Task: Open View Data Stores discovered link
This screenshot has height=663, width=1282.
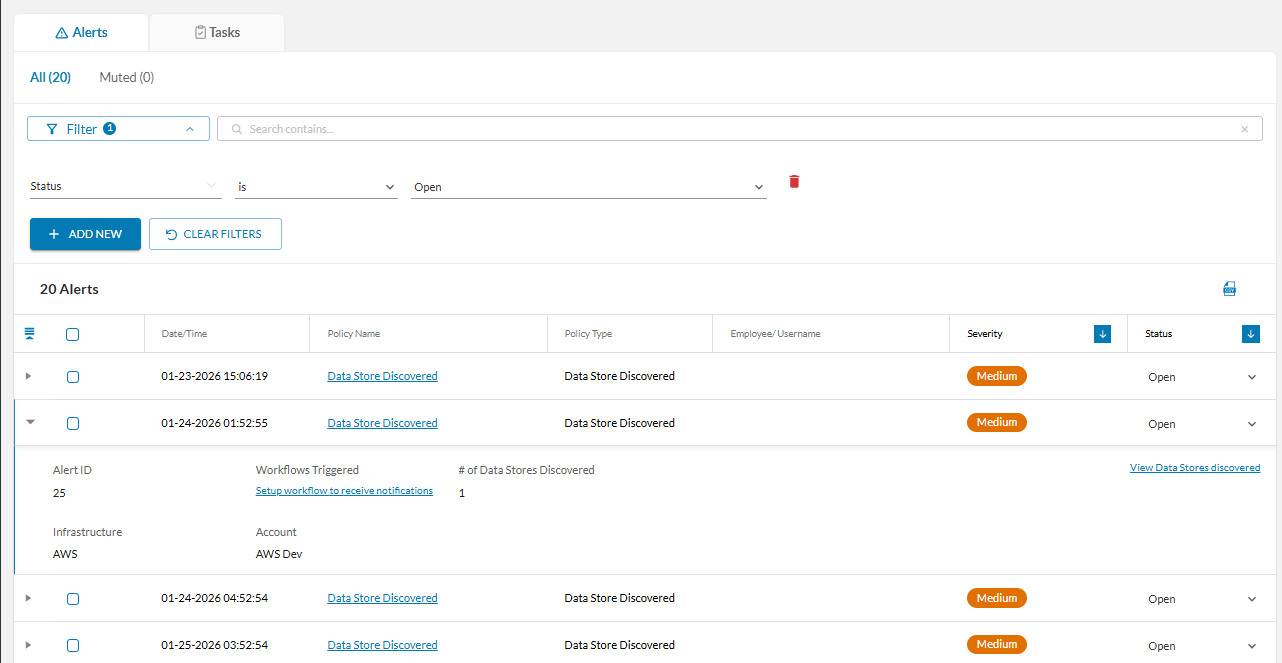Action: click(x=1195, y=467)
